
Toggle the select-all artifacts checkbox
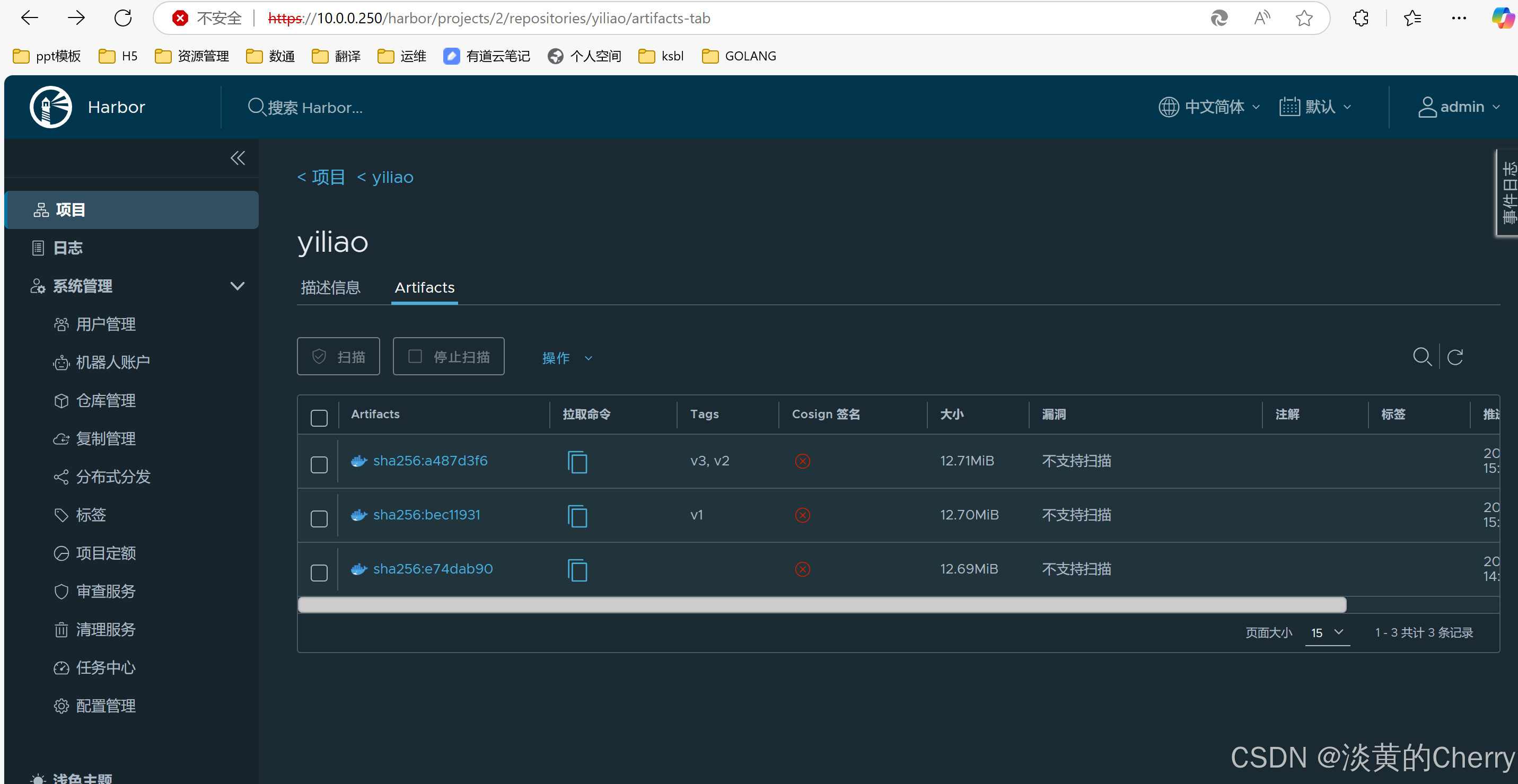(319, 418)
